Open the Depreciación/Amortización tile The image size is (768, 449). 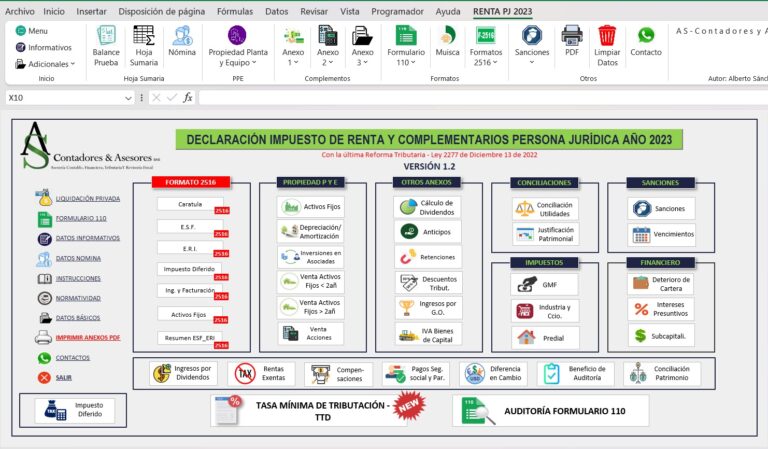point(311,232)
